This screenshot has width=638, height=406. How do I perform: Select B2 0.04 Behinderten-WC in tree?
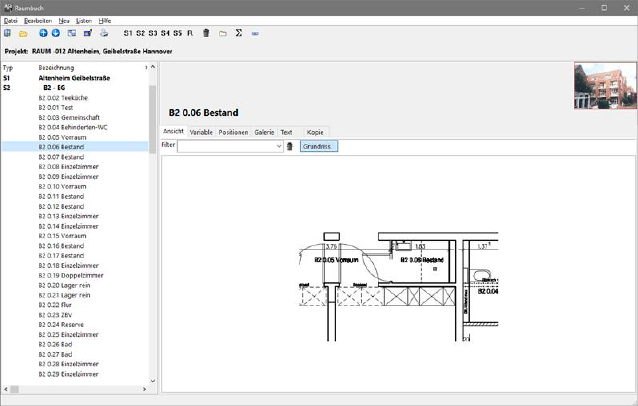[x=73, y=127]
